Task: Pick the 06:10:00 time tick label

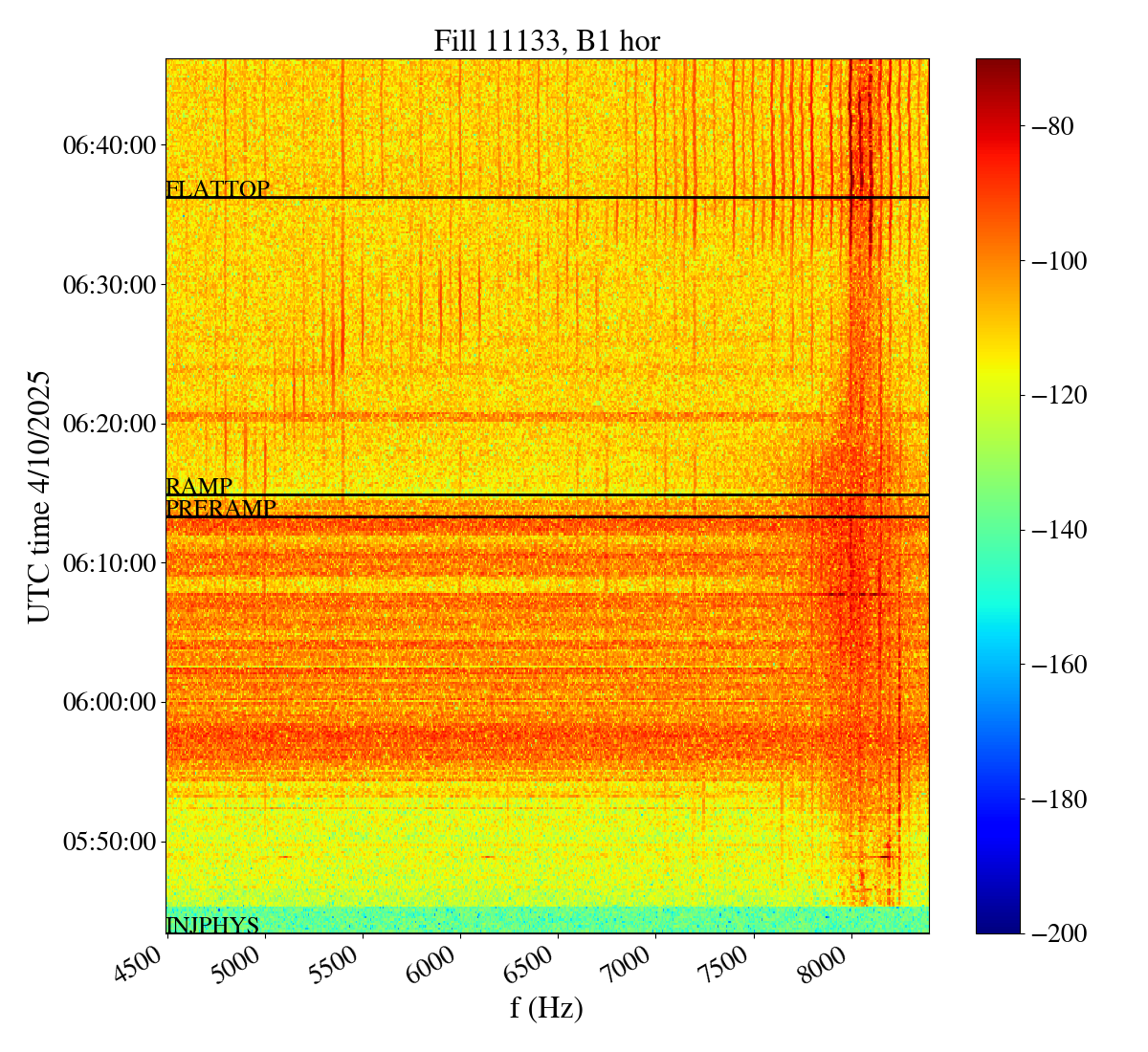Action: (109, 563)
